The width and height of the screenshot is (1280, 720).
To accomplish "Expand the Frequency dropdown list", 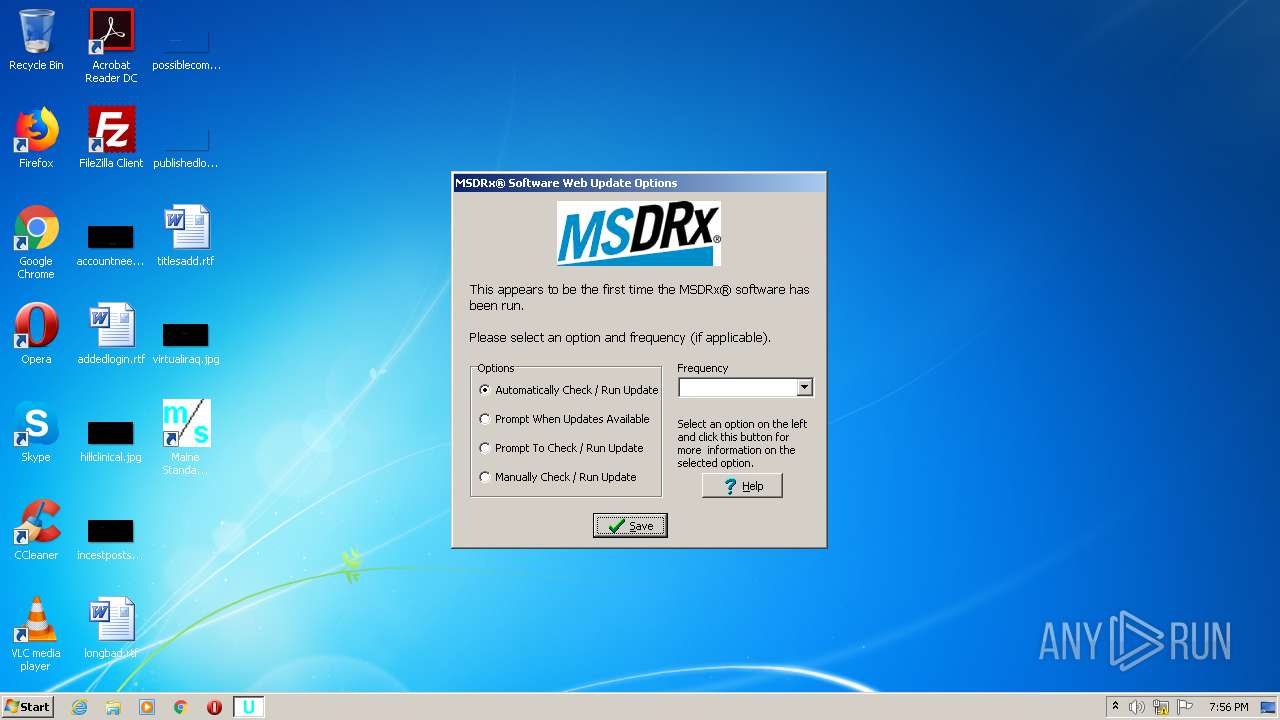I will (x=804, y=387).
